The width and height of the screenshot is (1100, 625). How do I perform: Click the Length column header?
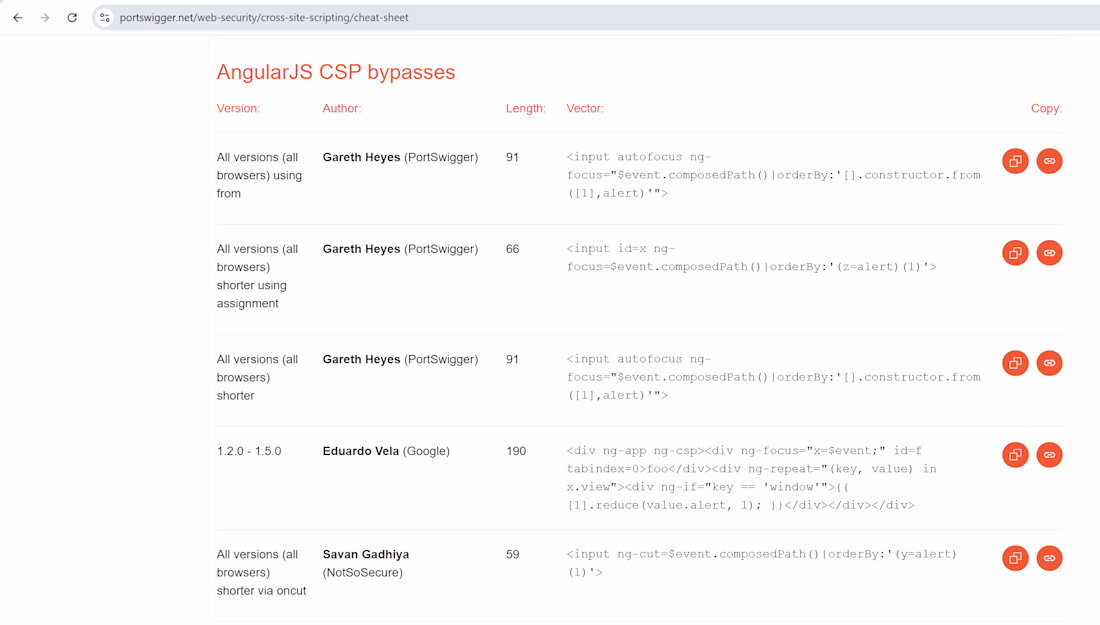(525, 108)
